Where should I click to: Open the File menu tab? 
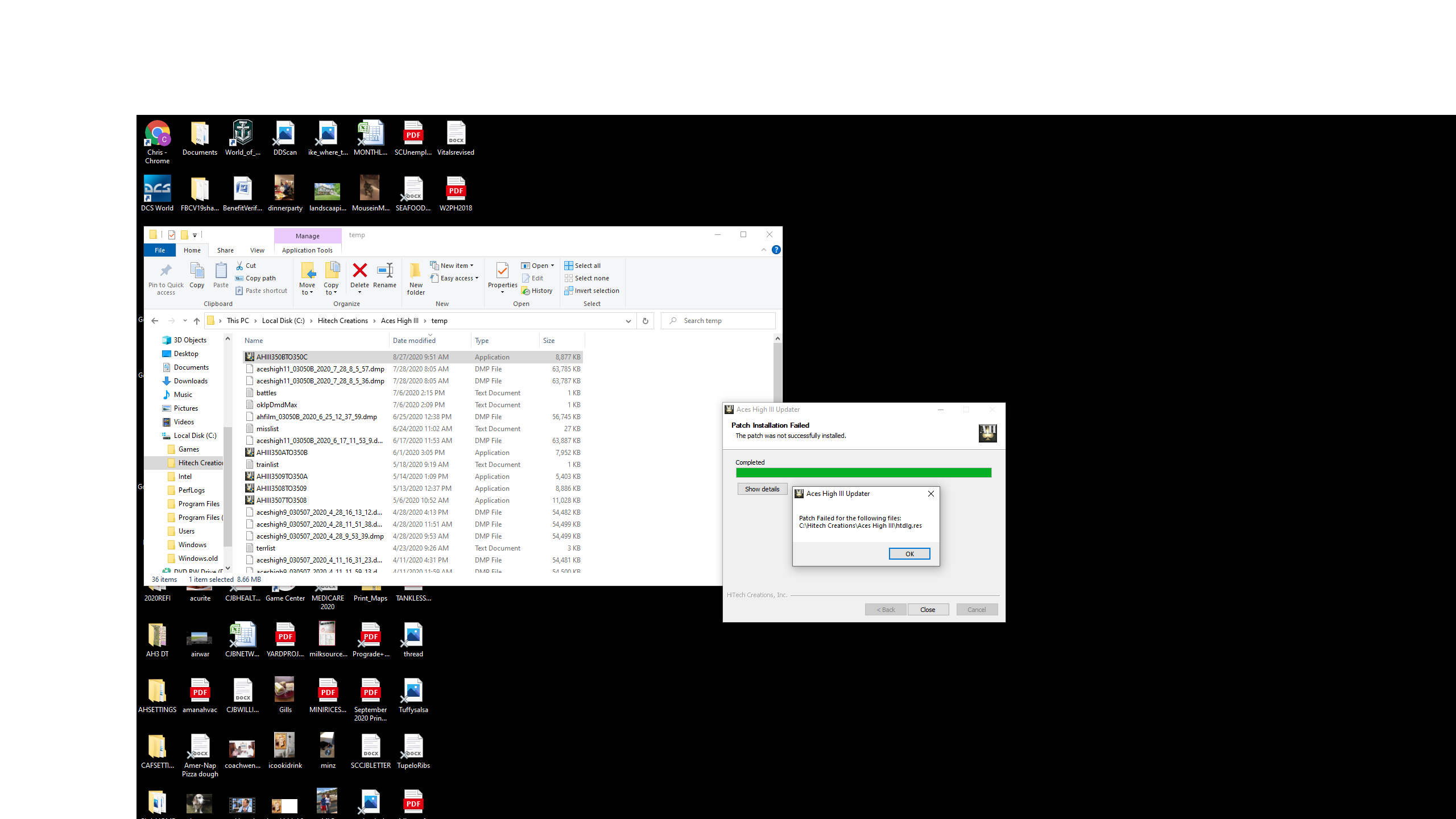pos(160,250)
